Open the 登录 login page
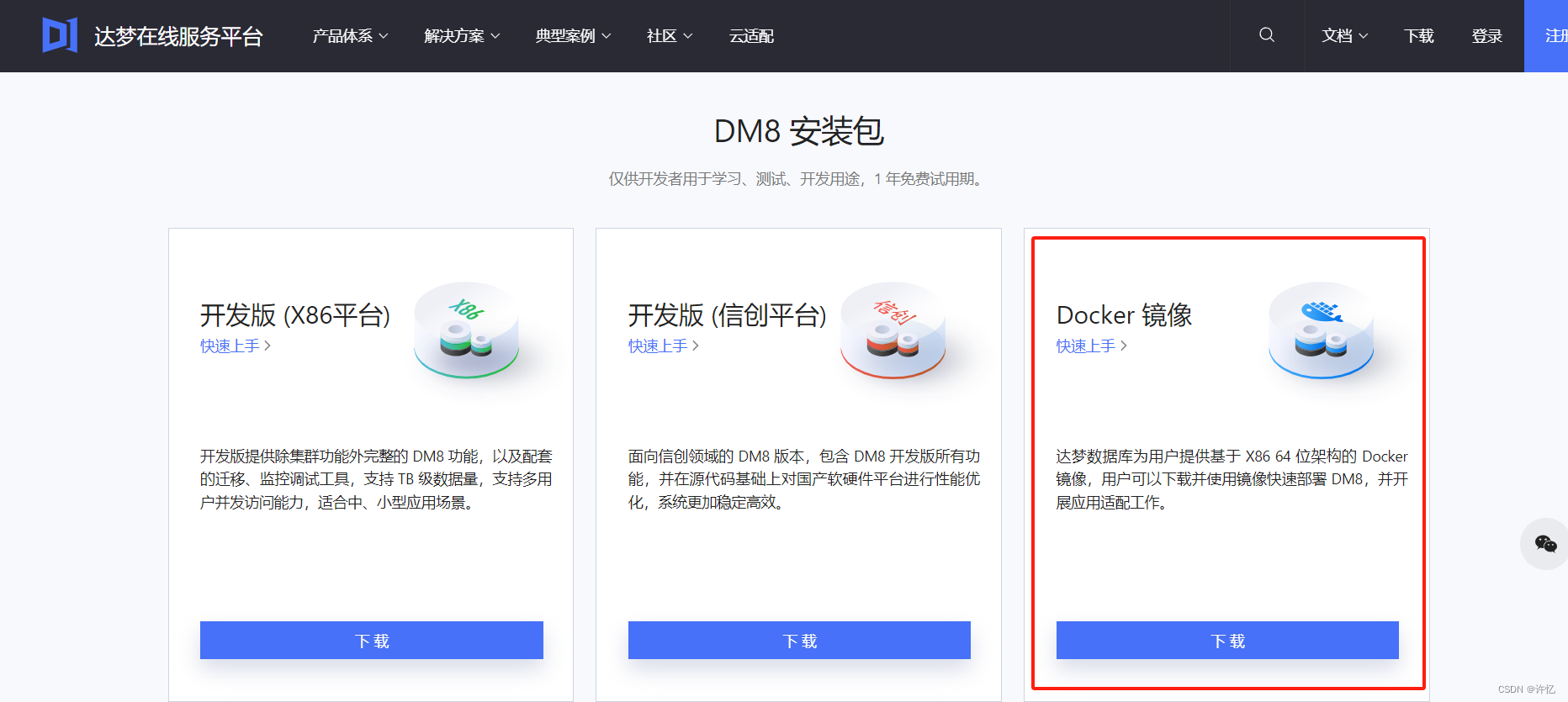The height and width of the screenshot is (702, 1568). click(1487, 36)
